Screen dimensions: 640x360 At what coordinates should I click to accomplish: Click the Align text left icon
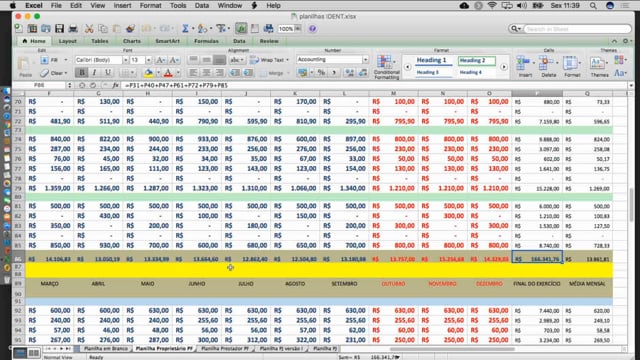tap(193, 73)
